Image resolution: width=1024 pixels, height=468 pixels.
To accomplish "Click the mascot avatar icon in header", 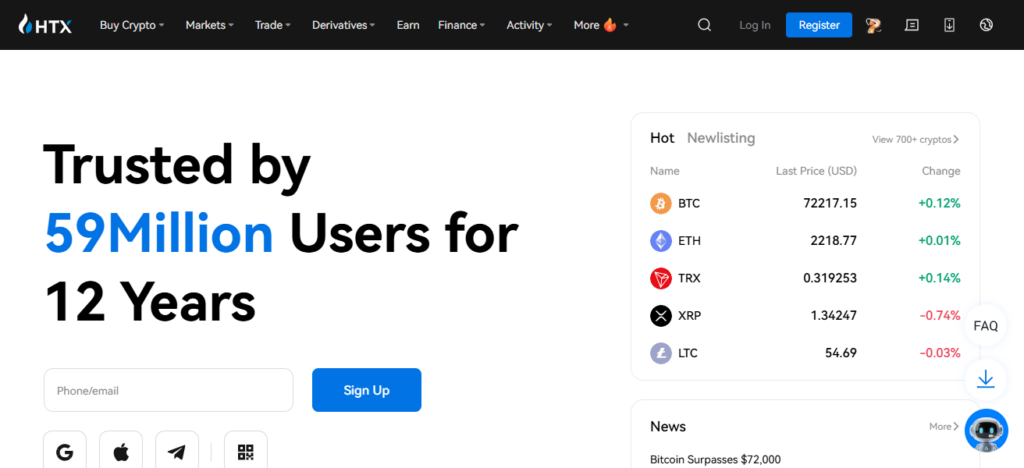I will tap(873, 25).
